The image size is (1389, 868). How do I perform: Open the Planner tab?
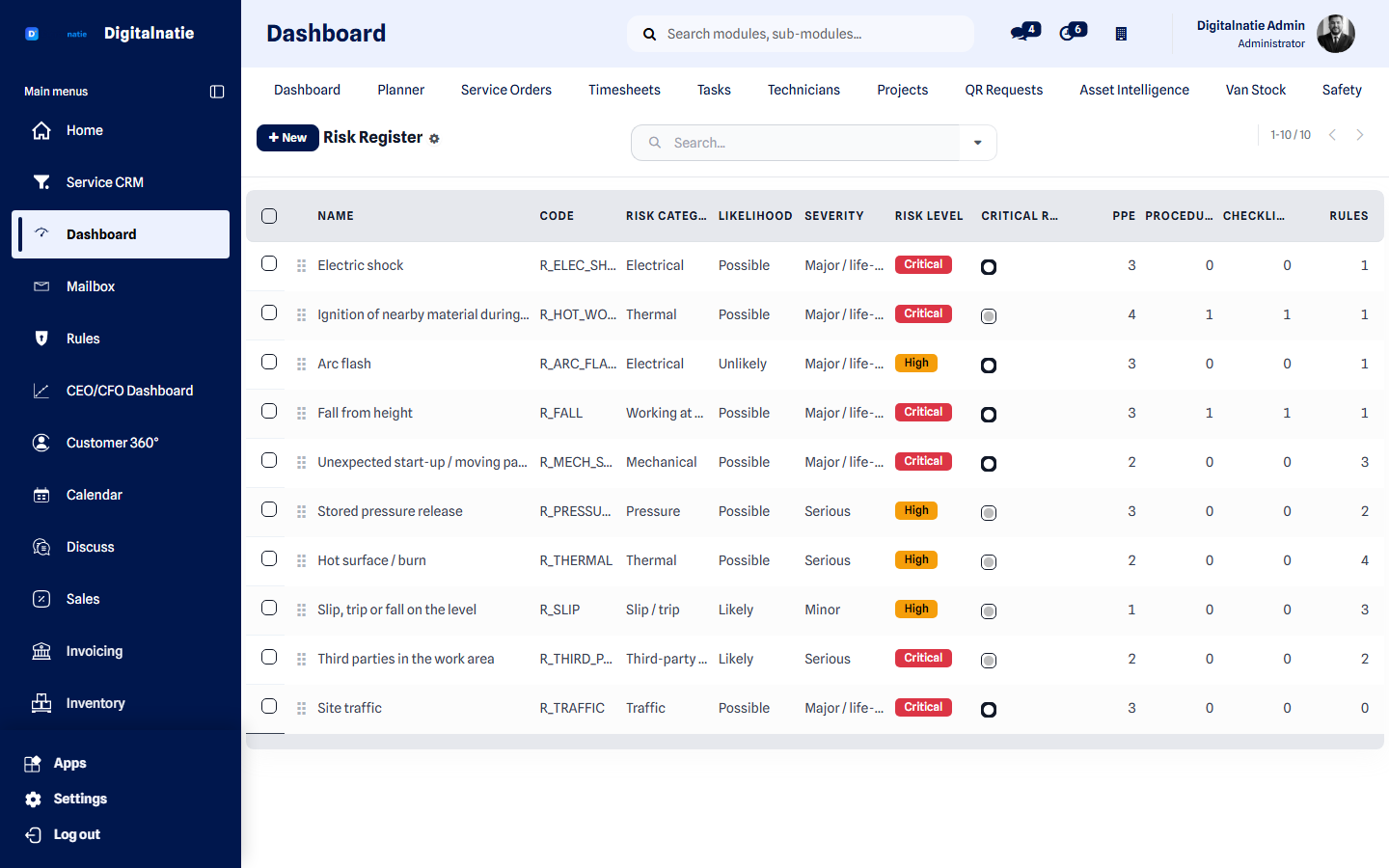pyautogui.click(x=400, y=90)
